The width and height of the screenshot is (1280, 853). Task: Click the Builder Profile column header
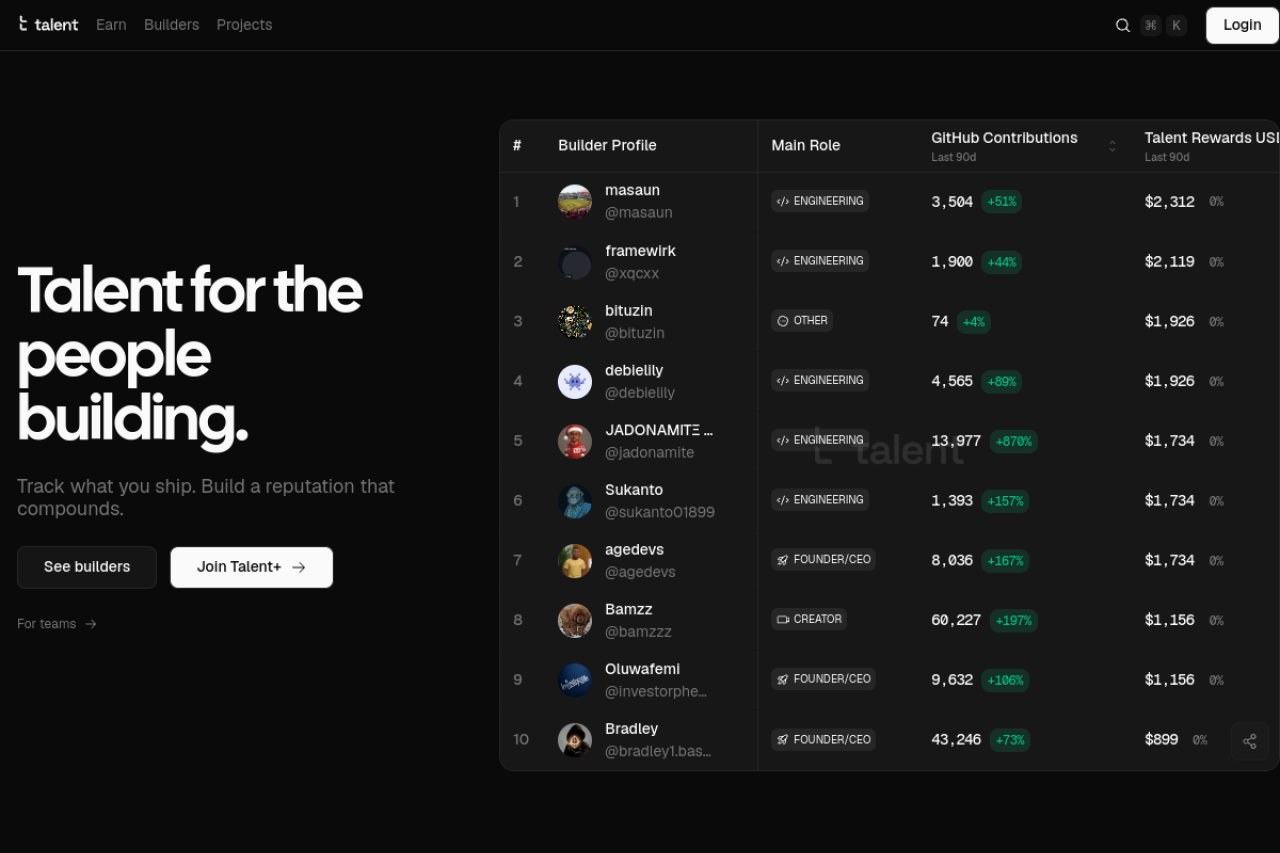[607, 145]
